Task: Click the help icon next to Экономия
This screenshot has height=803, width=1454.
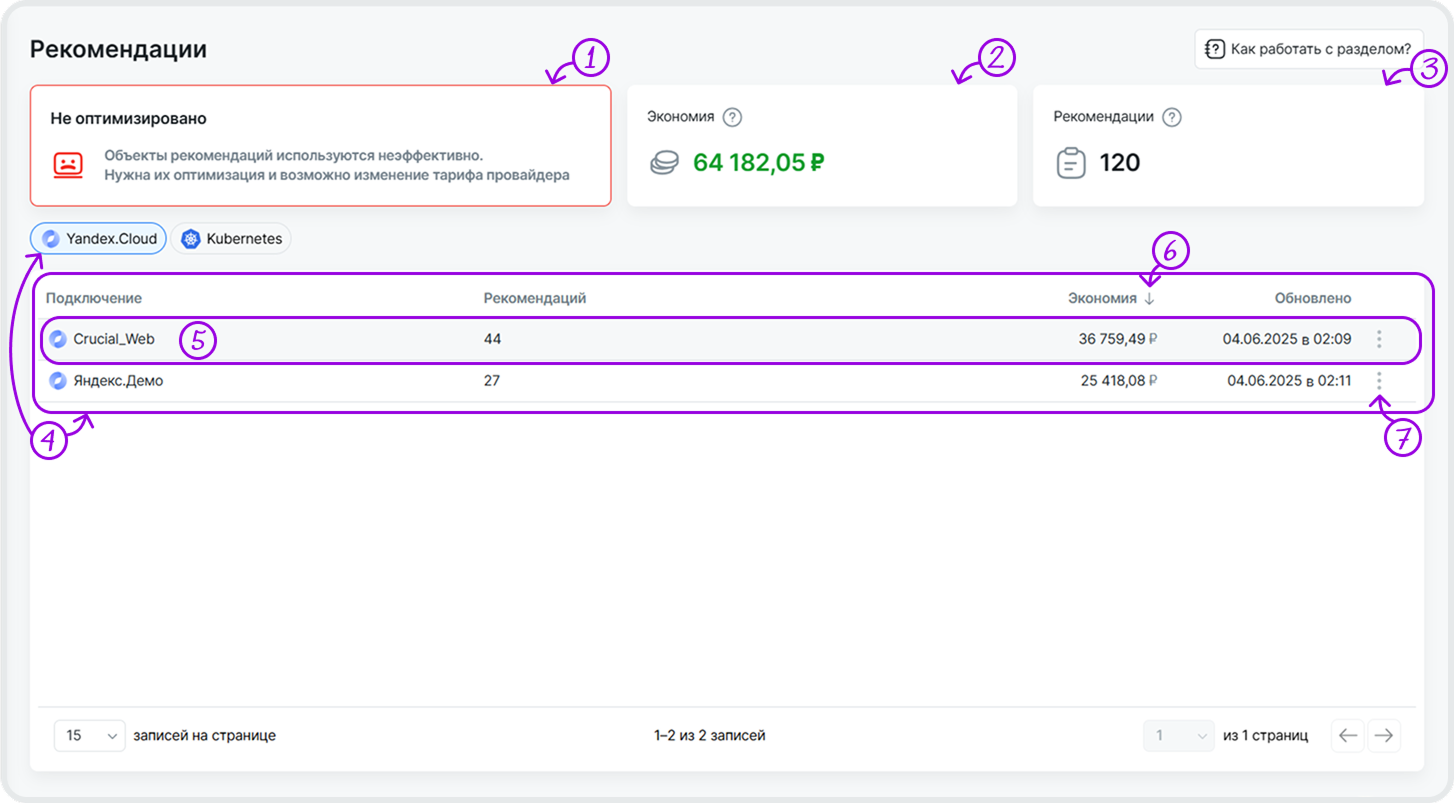Action: pos(732,117)
